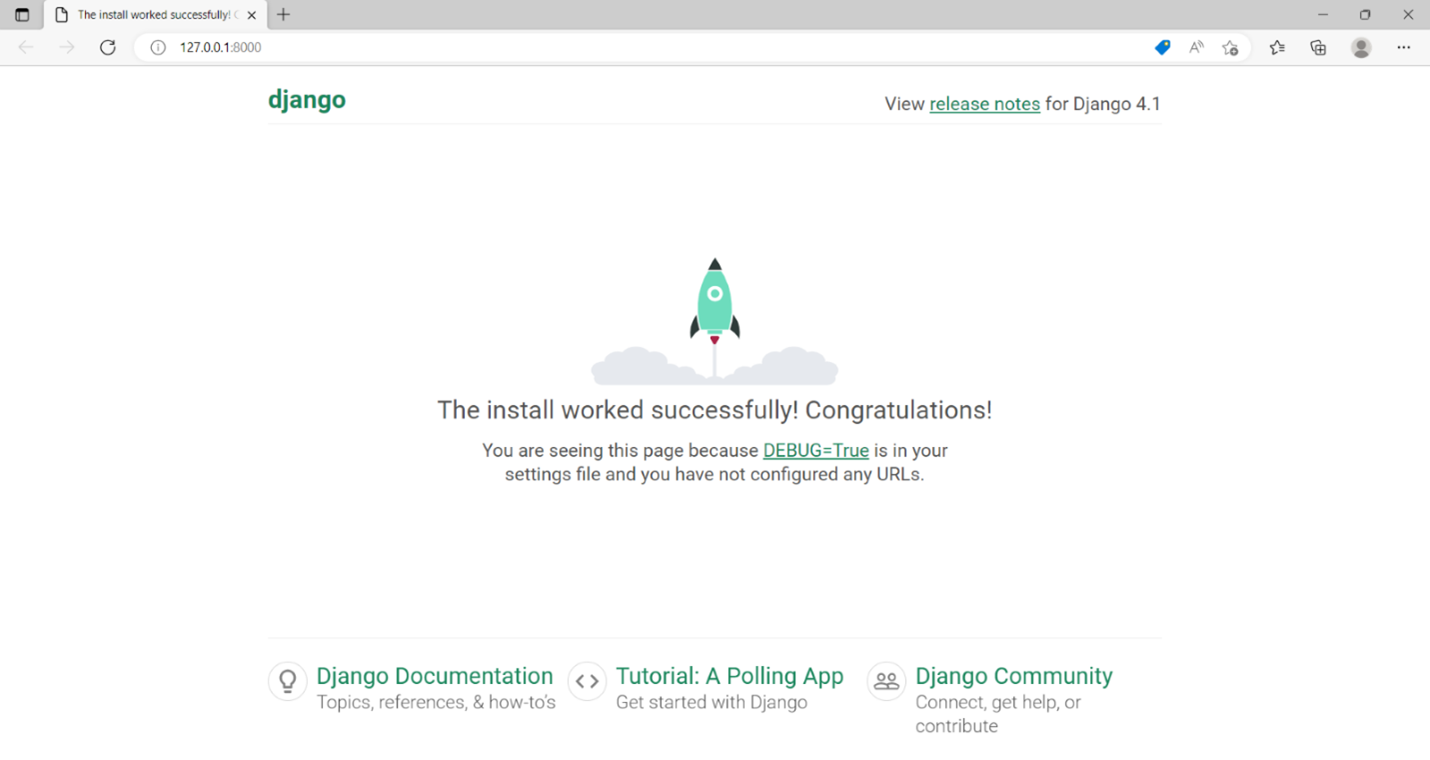Open the Collections icon

point(1318,47)
